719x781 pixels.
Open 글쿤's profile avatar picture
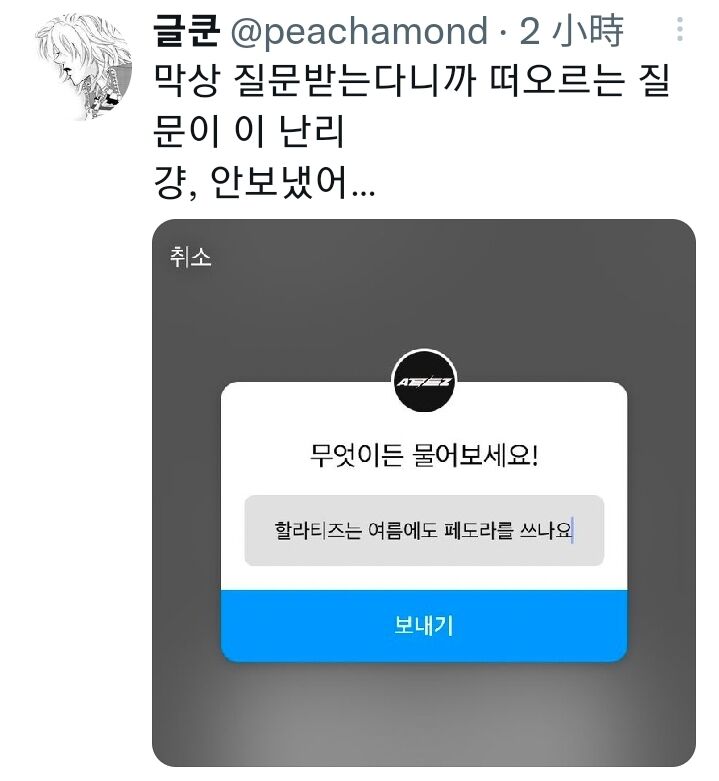pos(84,67)
